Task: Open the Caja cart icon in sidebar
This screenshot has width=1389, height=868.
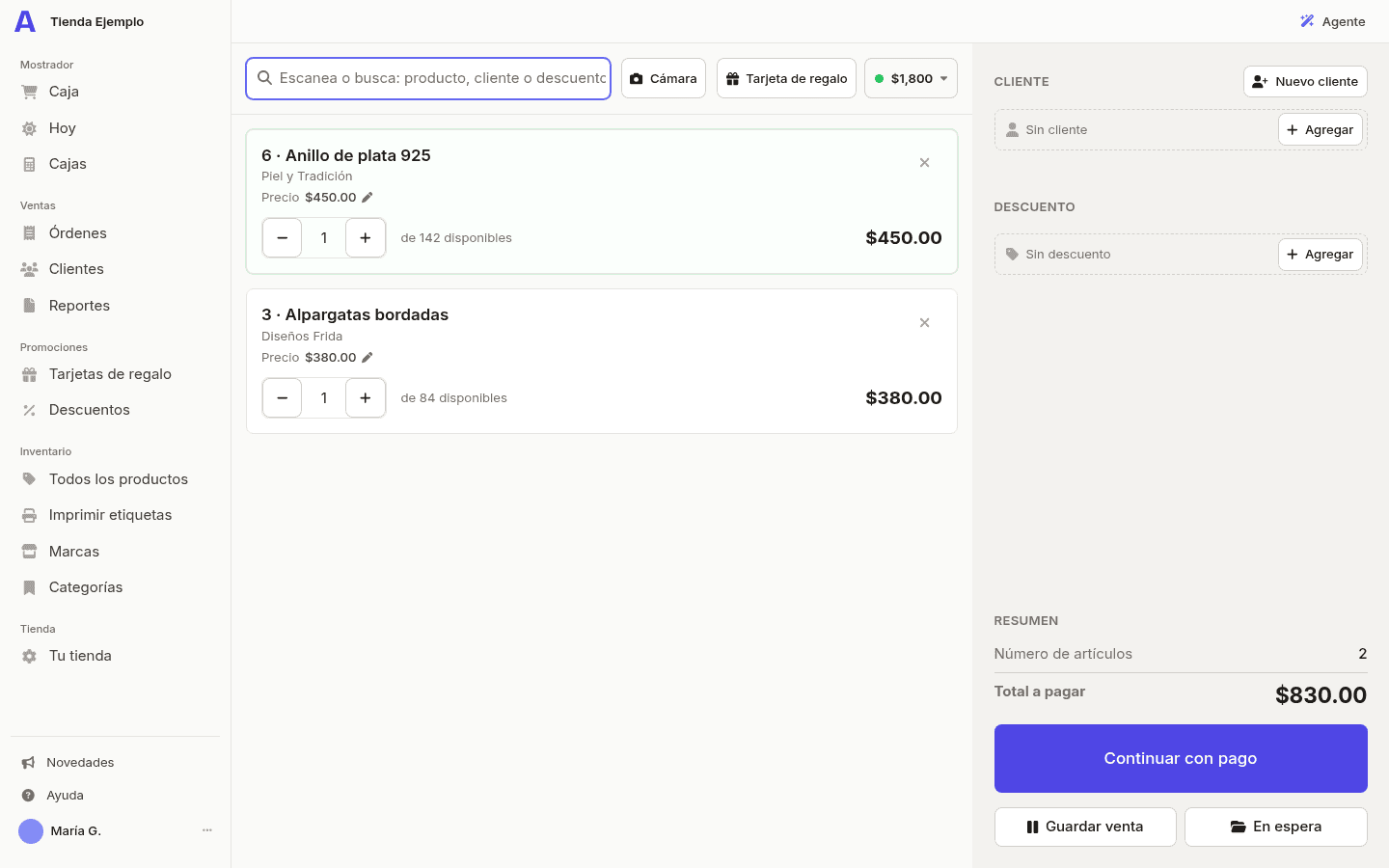Action: [29, 92]
